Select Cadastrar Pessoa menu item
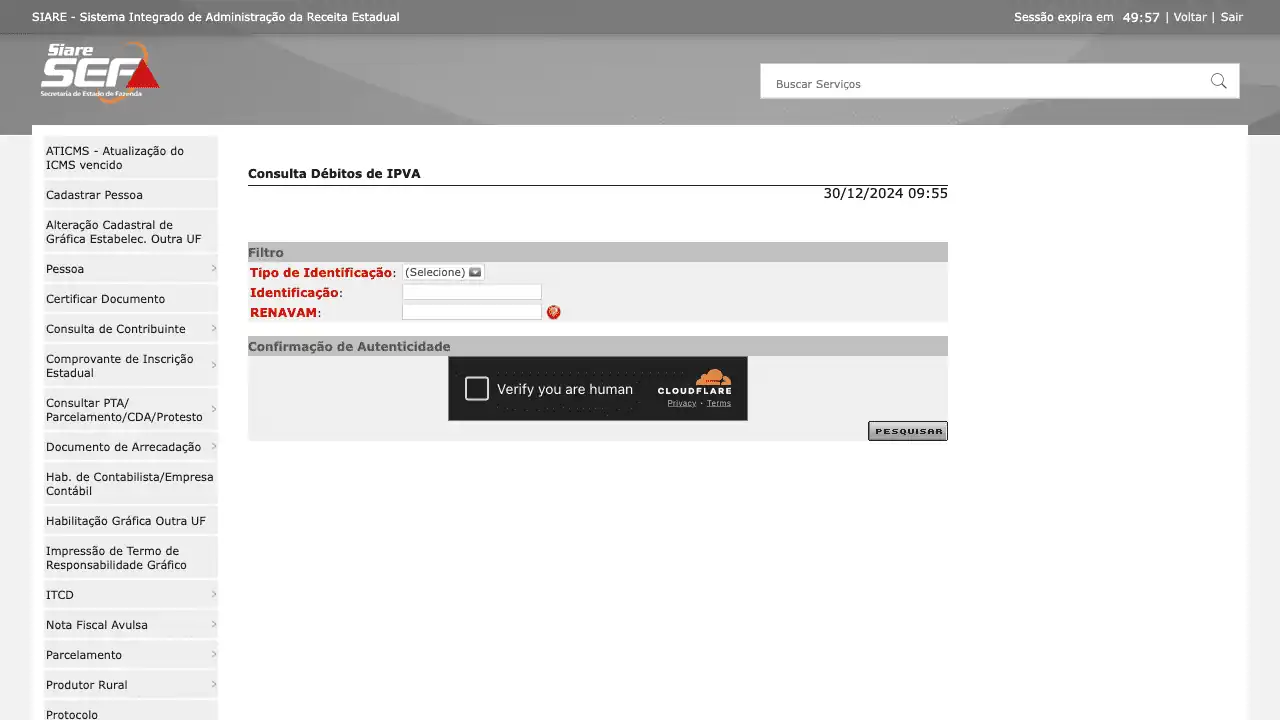The image size is (1280, 720). (94, 195)
